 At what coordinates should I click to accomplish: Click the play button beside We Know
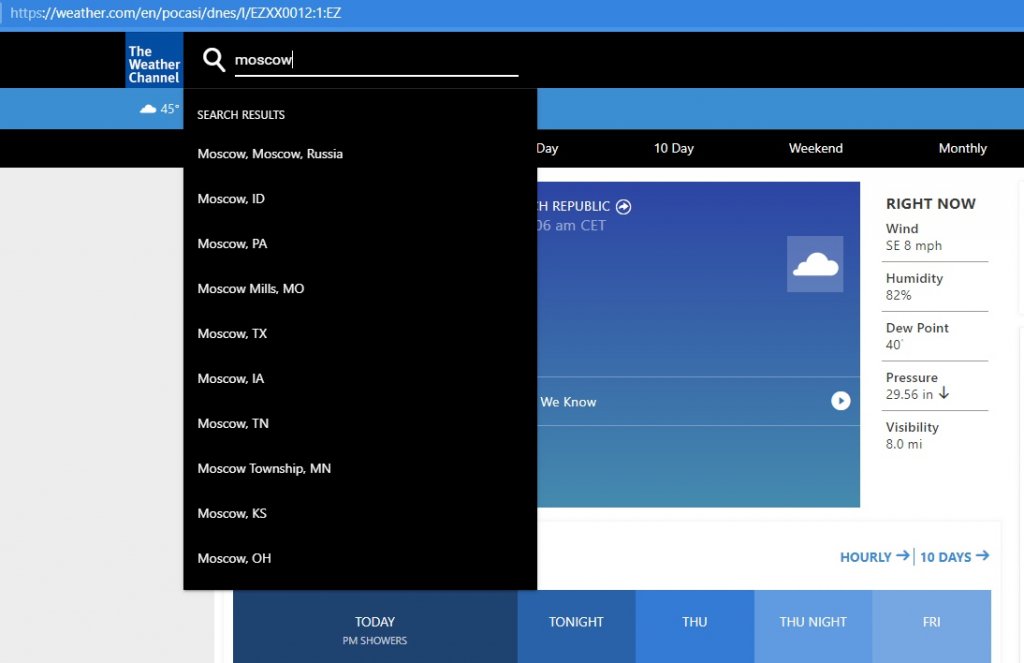click(x=841, y=401)
